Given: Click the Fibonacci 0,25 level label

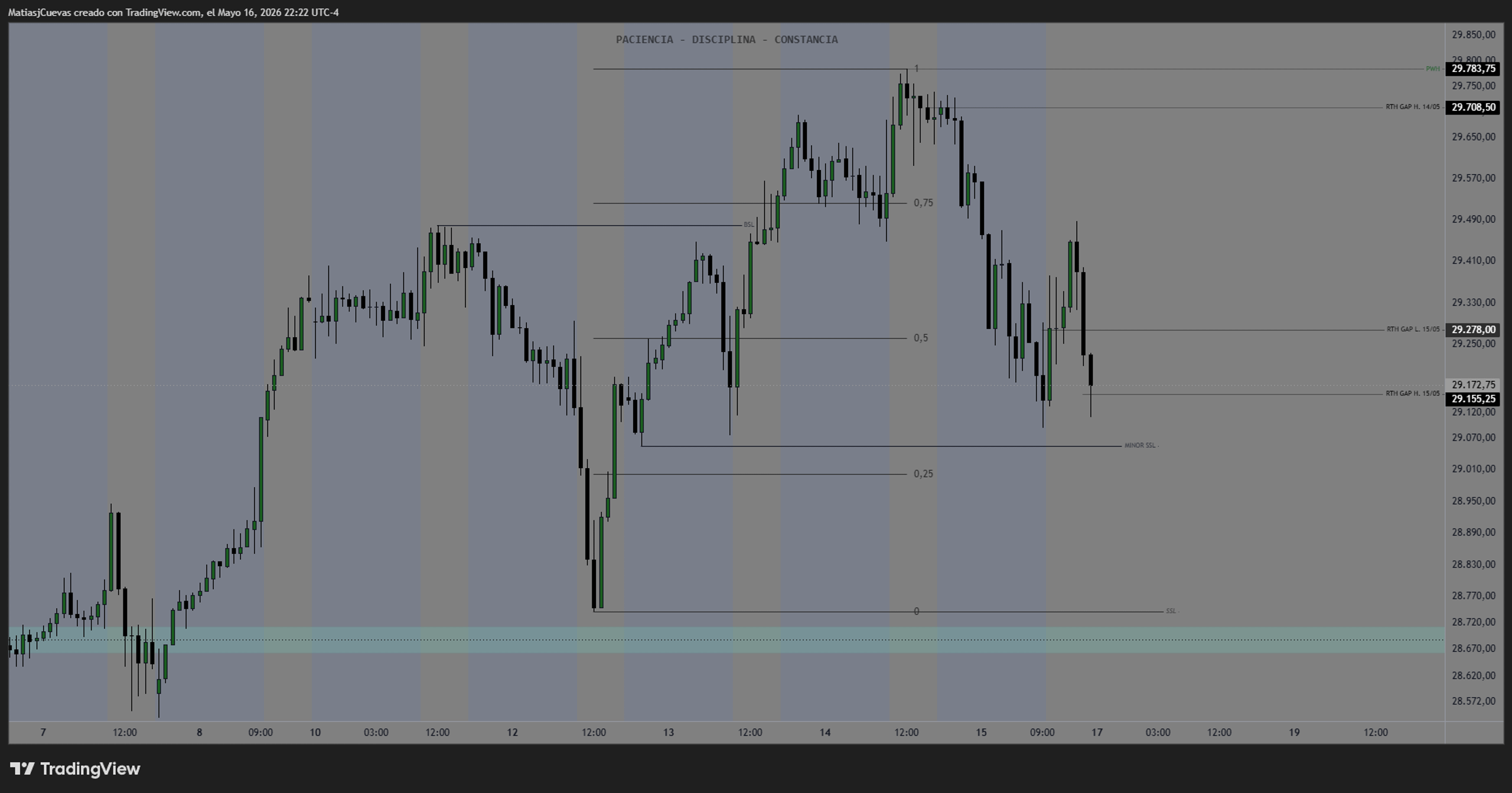Looking at the screenshot, I should pos(923,474).
